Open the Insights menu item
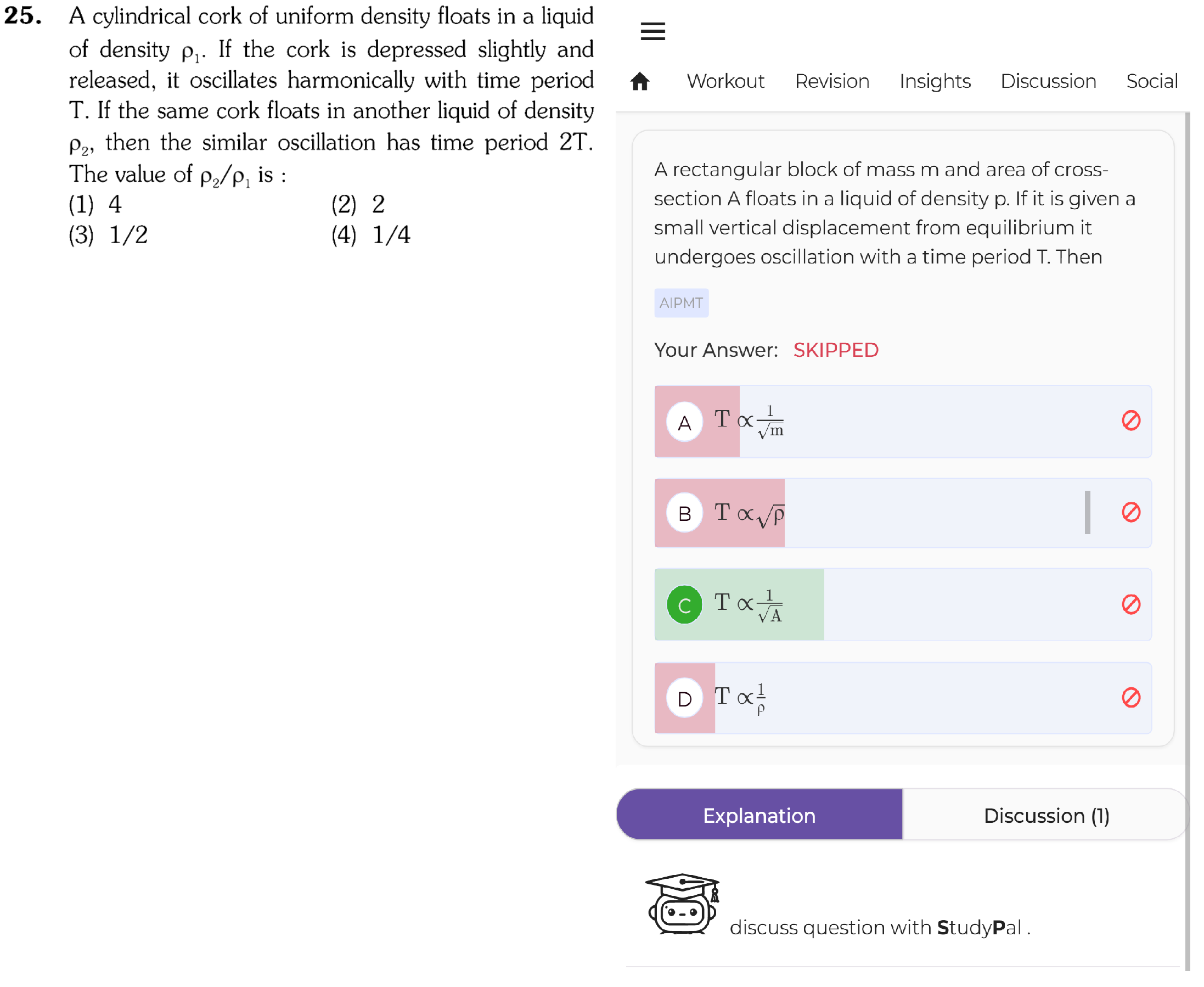Screen dimensions: 1204x987 [x=935, y=81]
